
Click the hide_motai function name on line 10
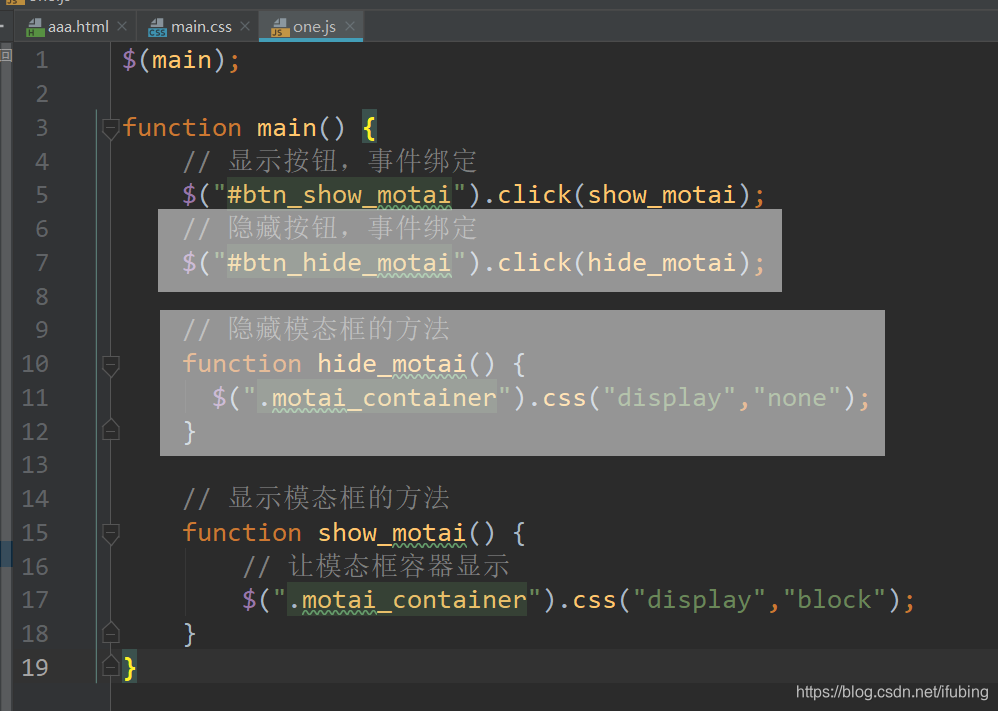pyautogui.click(x=391, y=363)
